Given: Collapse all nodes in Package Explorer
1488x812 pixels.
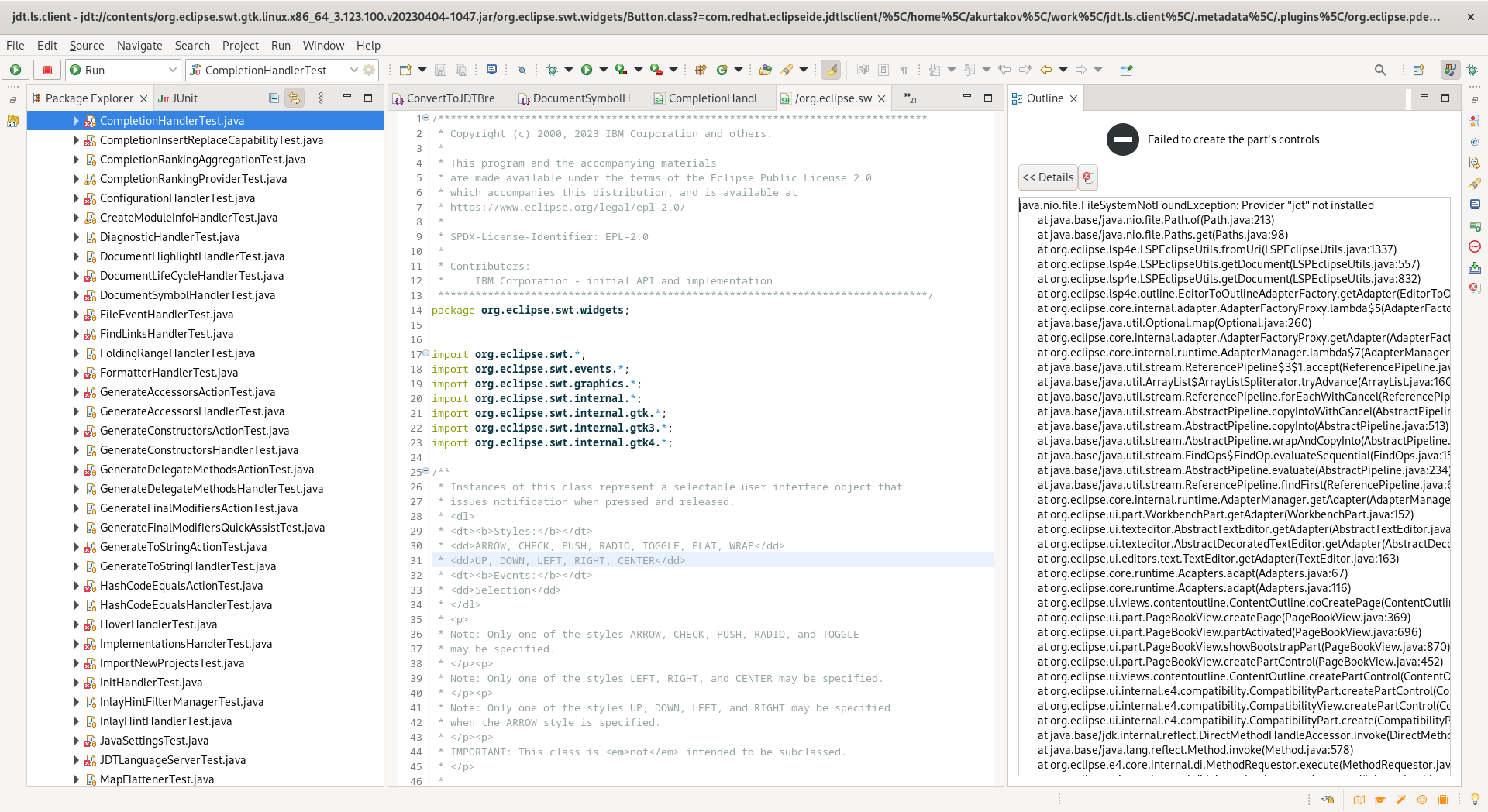Looking at the screenshot, I should (274, 98).
